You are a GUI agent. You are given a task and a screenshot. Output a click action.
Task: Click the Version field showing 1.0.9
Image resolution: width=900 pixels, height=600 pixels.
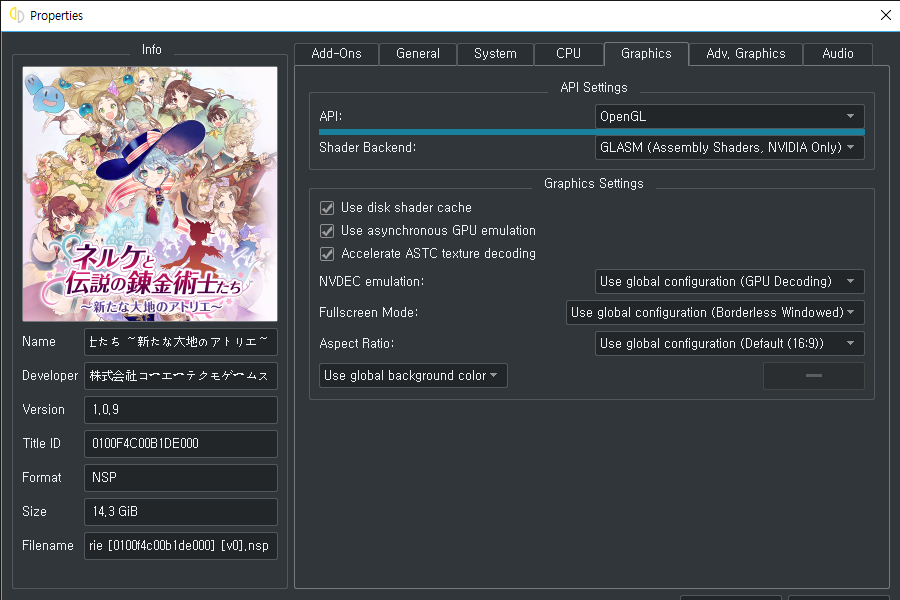[181, 410]
